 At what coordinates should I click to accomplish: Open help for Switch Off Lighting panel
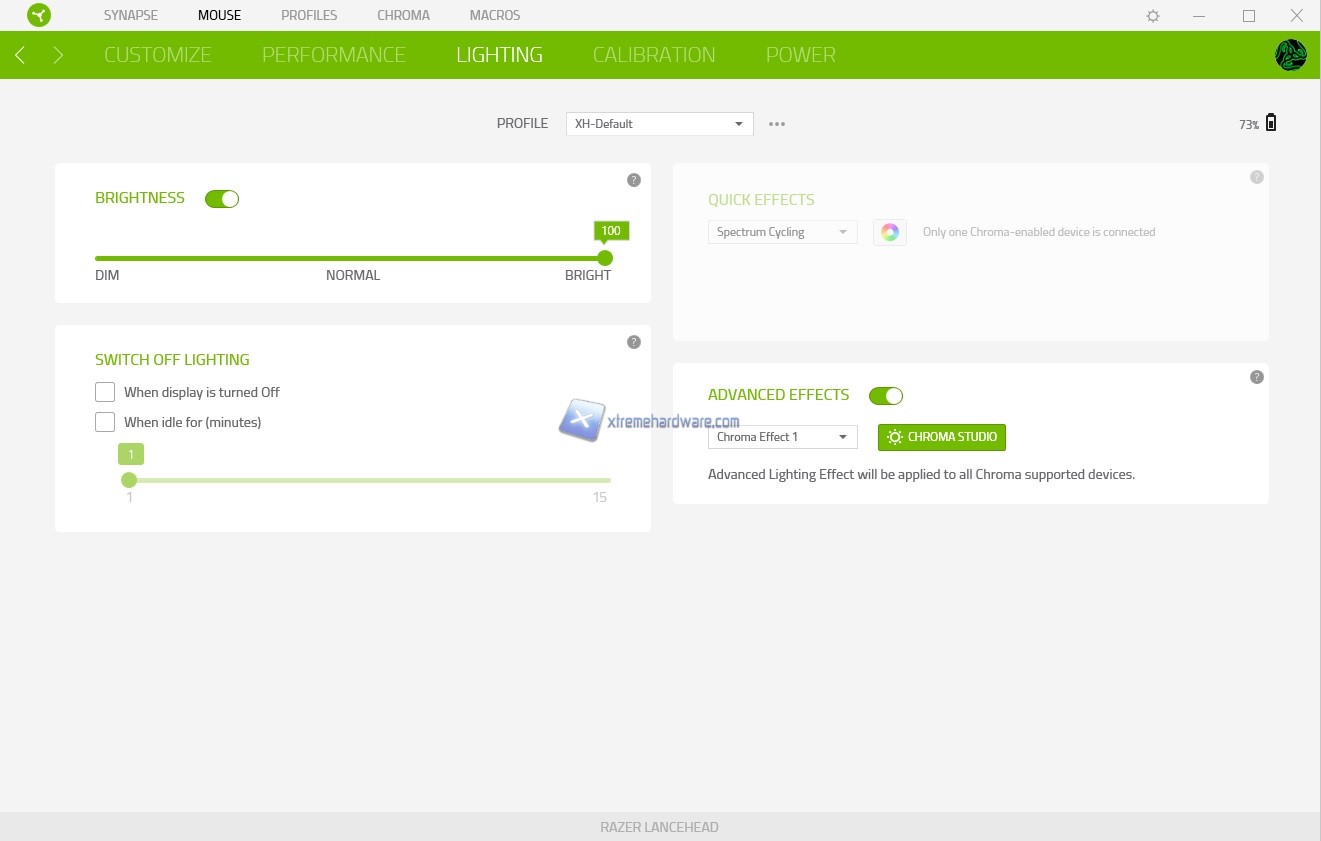[633, 342]
